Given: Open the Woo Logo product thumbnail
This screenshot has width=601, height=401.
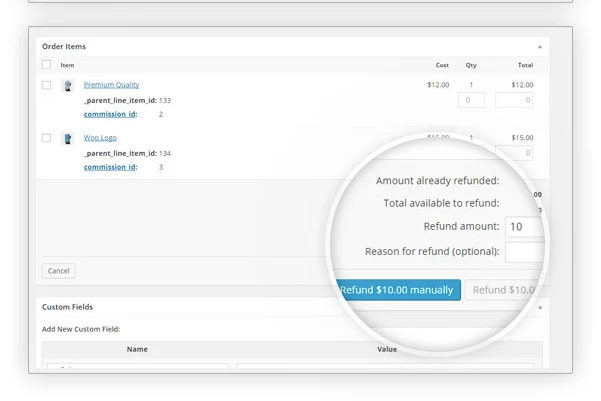Looking at the screenshot, I should [x=68, y=138].
